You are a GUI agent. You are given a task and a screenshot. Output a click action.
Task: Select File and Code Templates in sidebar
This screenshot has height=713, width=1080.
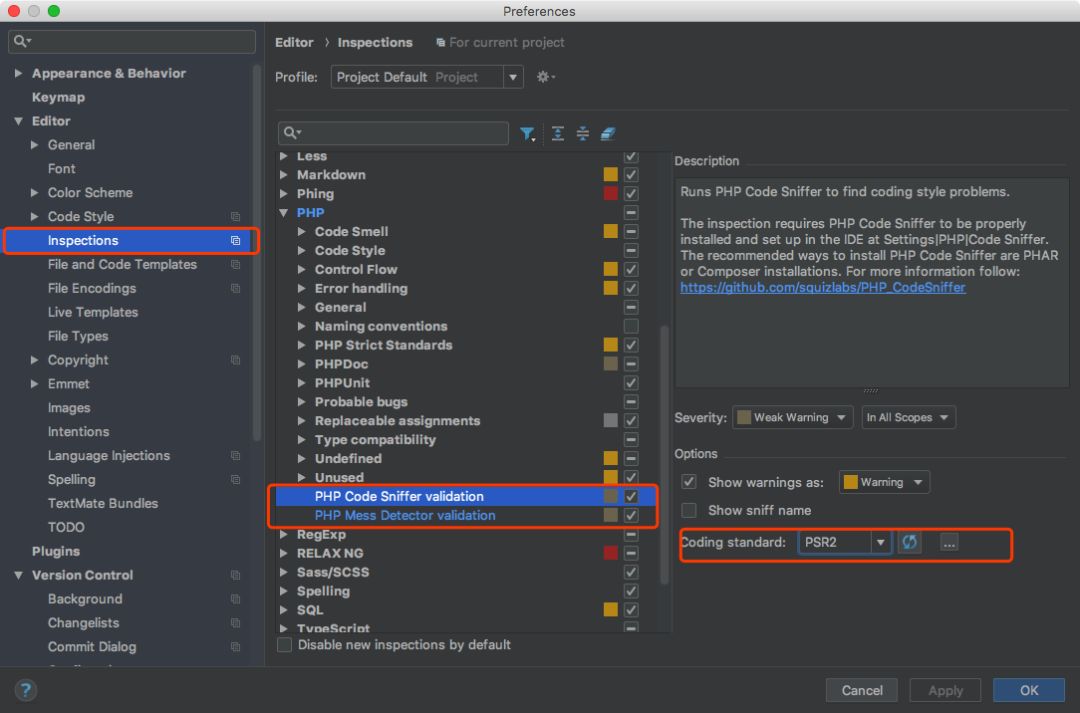pos(122,265)
